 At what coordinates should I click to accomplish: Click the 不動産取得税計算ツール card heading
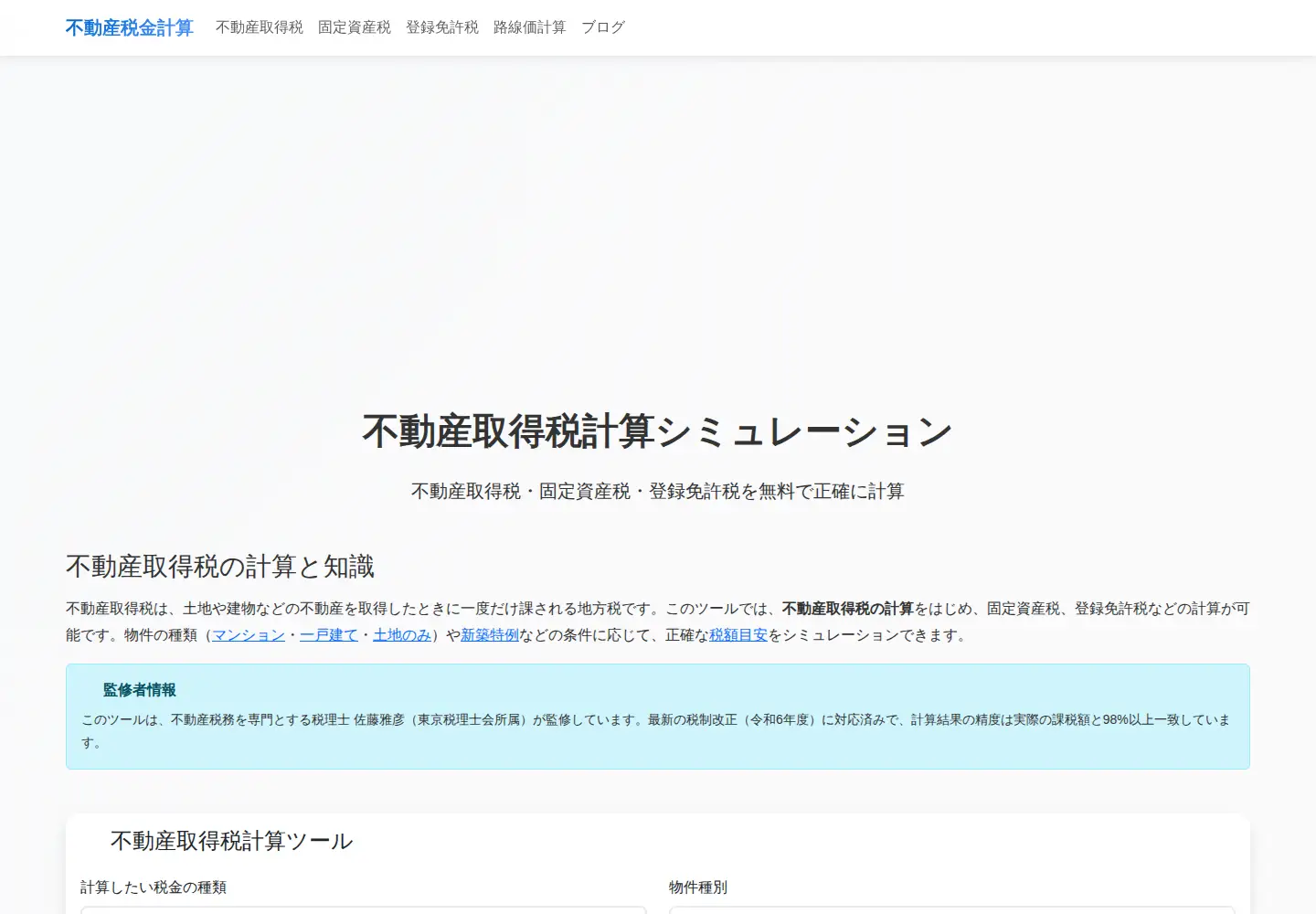click(231, 841)
